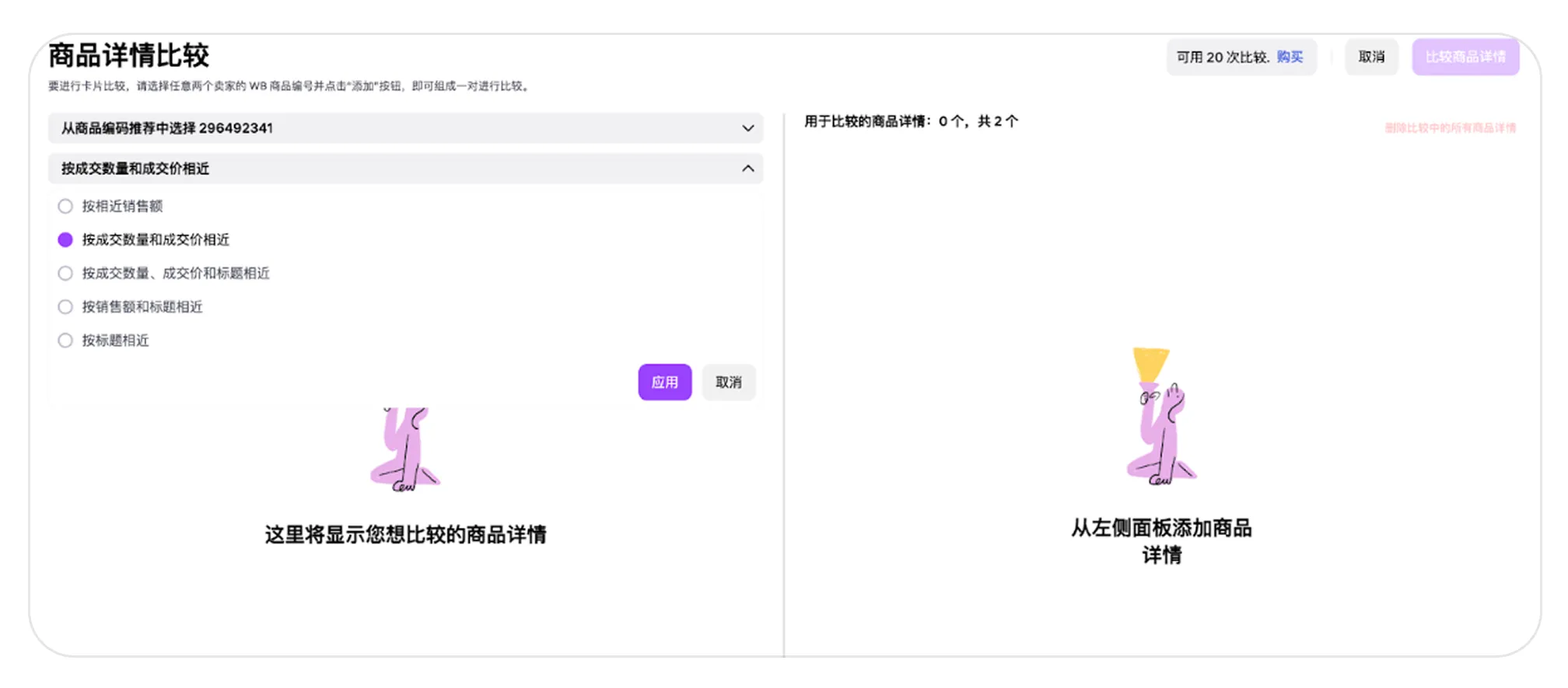Click the 比较商品详情 button

click(x=1465, y=57)
